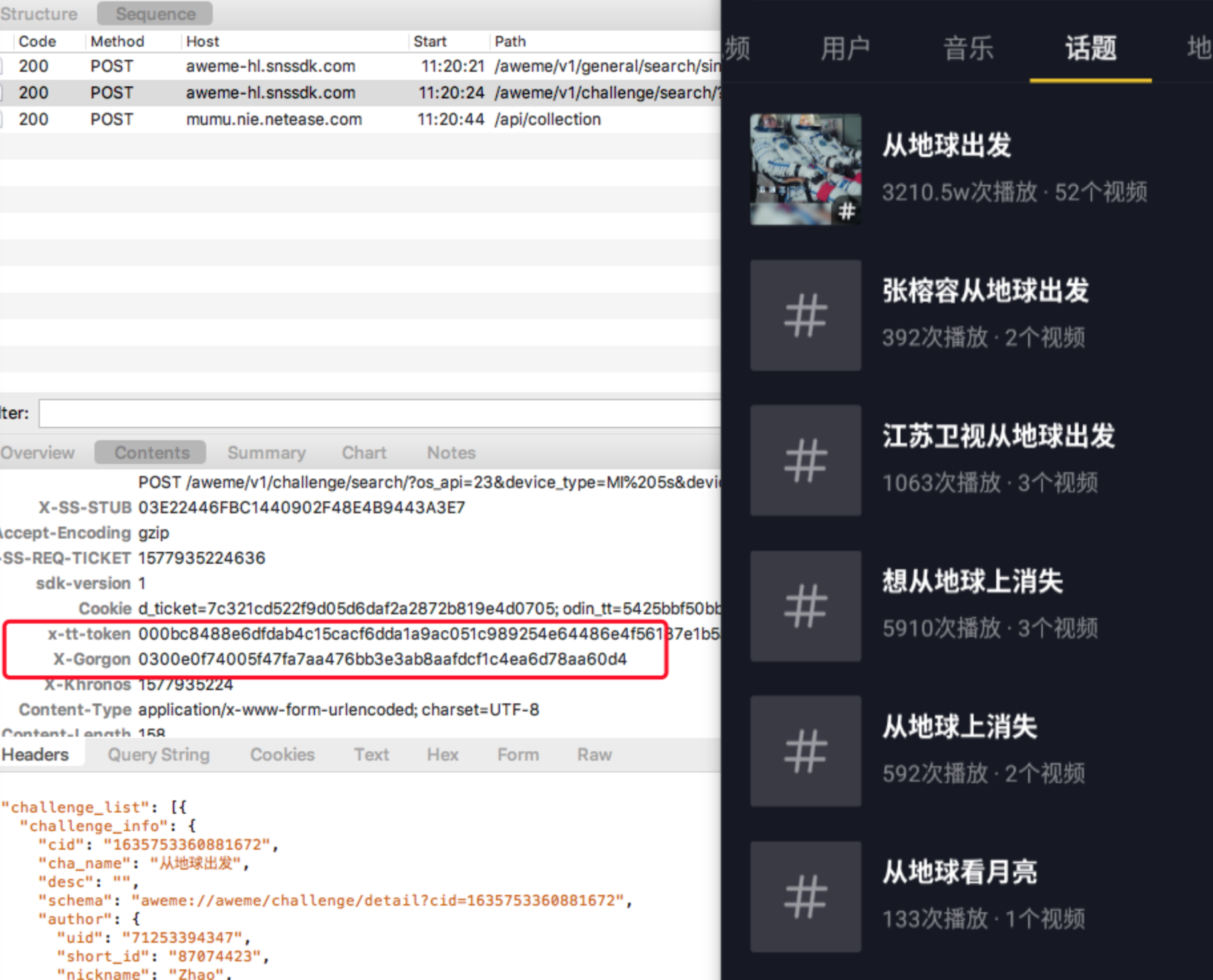
Task: Switch to the Query String tab
Action: (158, 755)
